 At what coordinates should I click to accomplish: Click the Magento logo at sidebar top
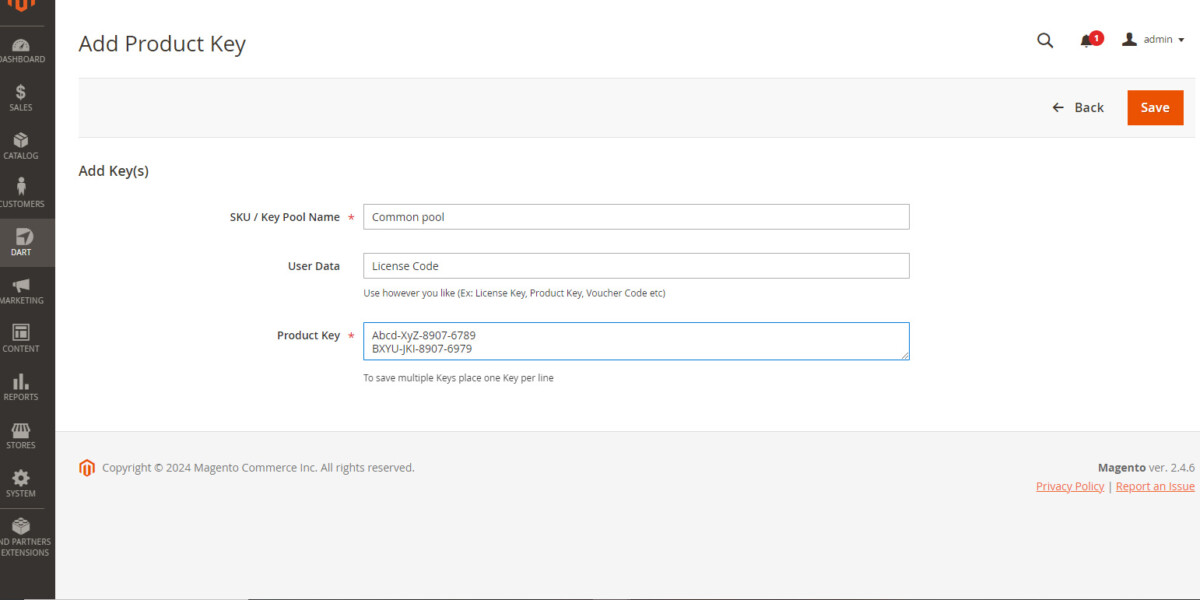tap(21, 6)
